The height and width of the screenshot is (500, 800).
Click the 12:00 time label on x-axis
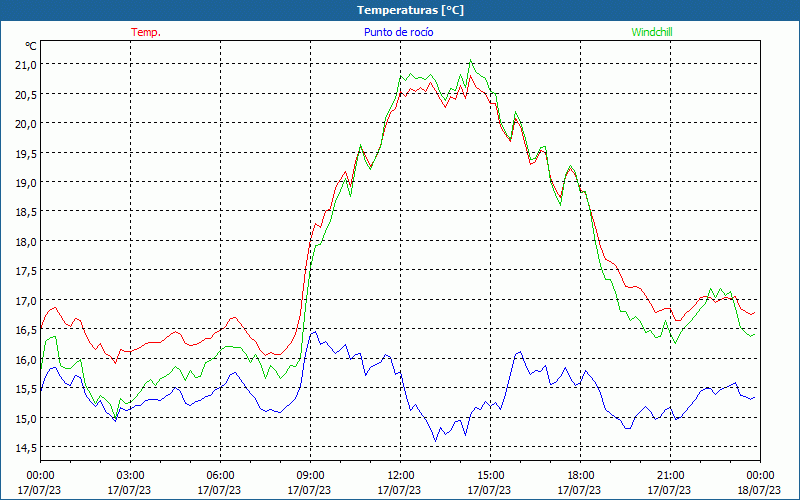(x=400, y=476)
